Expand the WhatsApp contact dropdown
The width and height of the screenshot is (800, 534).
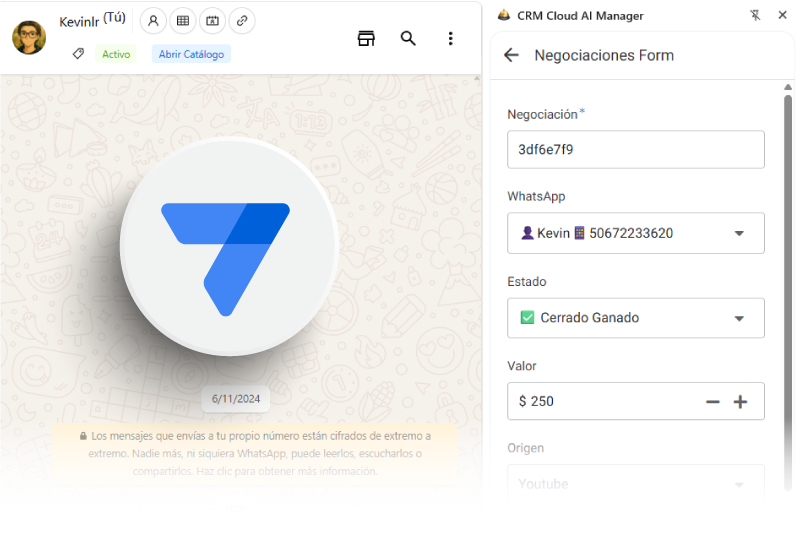click(636, 233)
